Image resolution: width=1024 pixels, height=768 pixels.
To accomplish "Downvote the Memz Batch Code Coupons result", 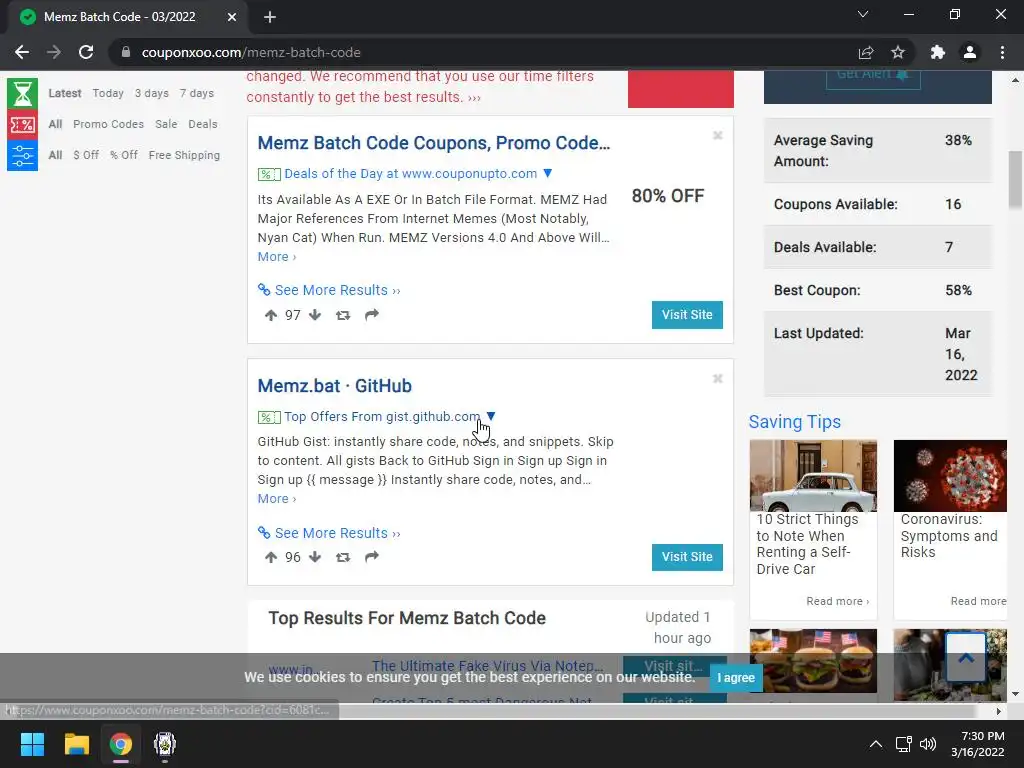I will tap(315, 315).
